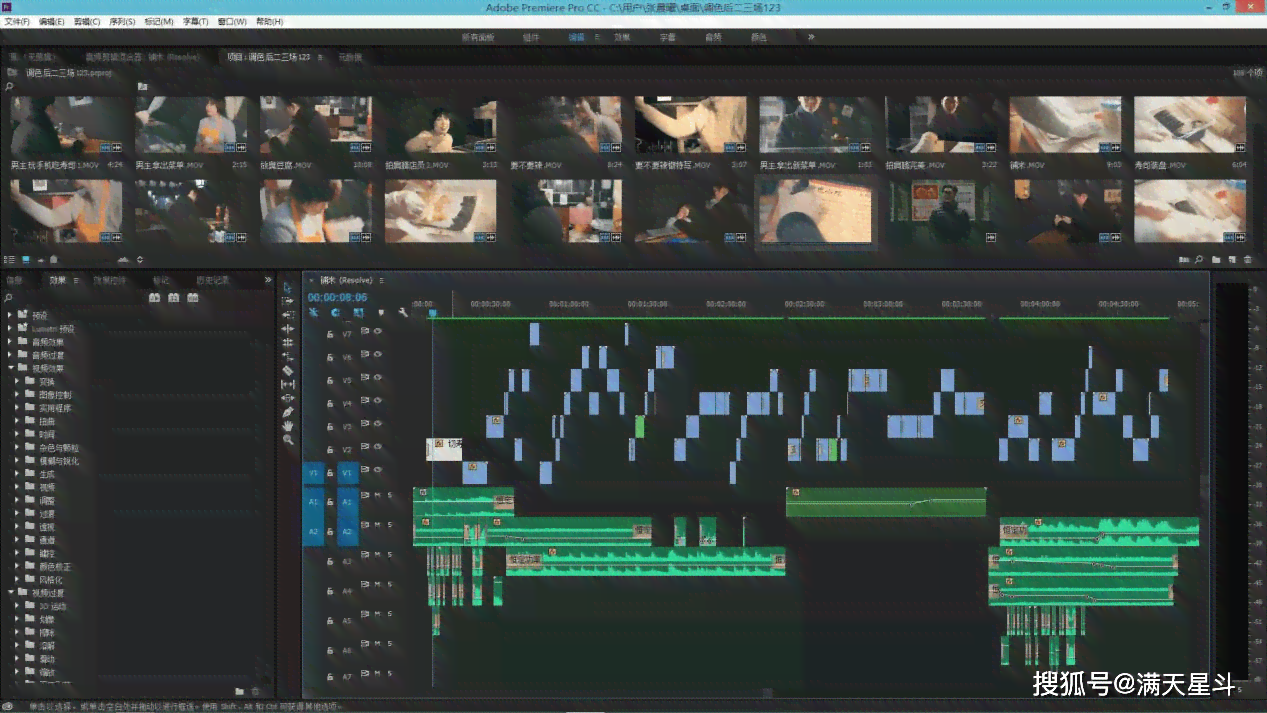Select the Zoom magnifier tool
1267x713 pixels.
coord(288,440)
